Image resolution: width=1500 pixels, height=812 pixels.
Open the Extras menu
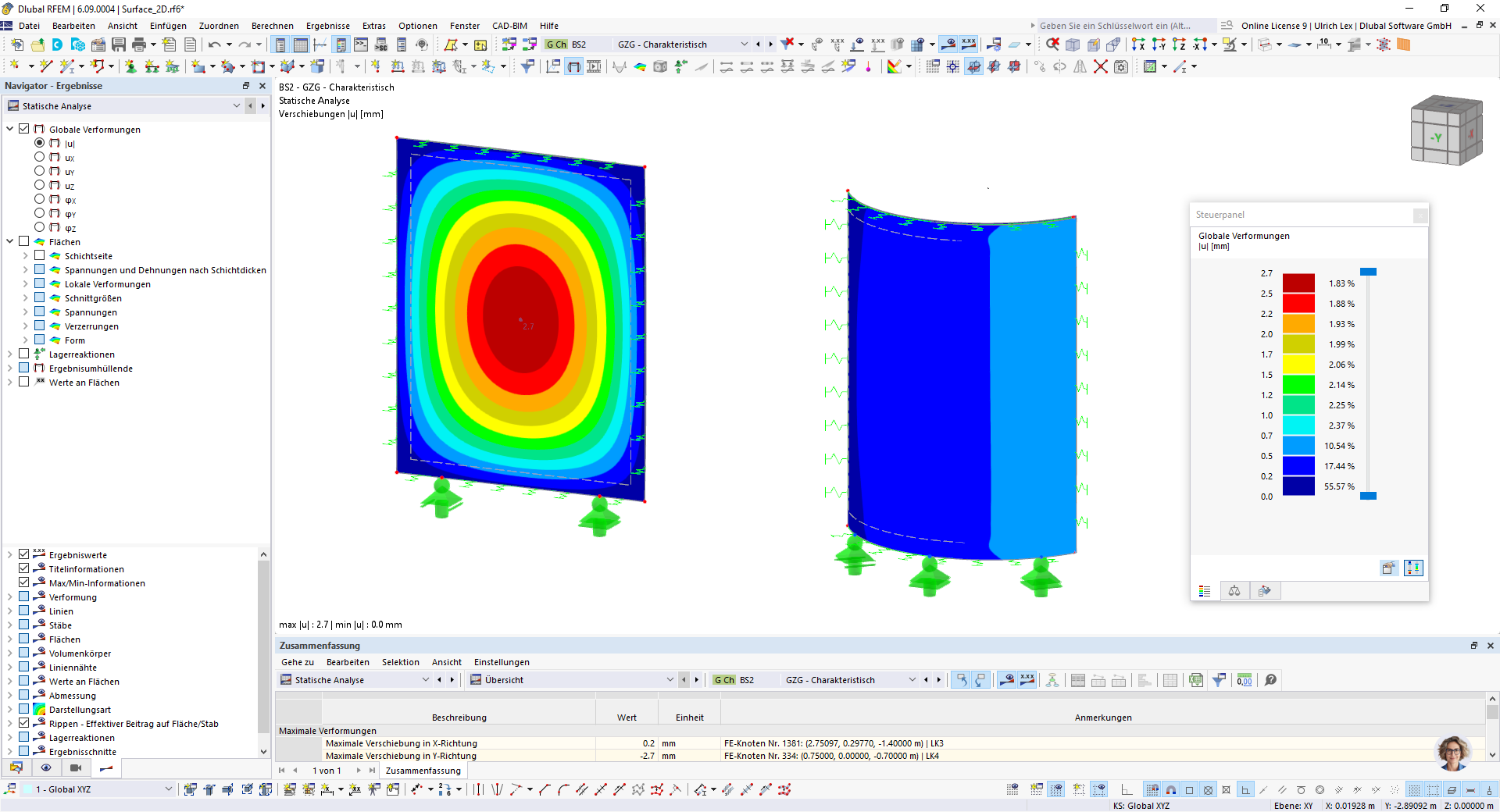[x=374, y=26]
